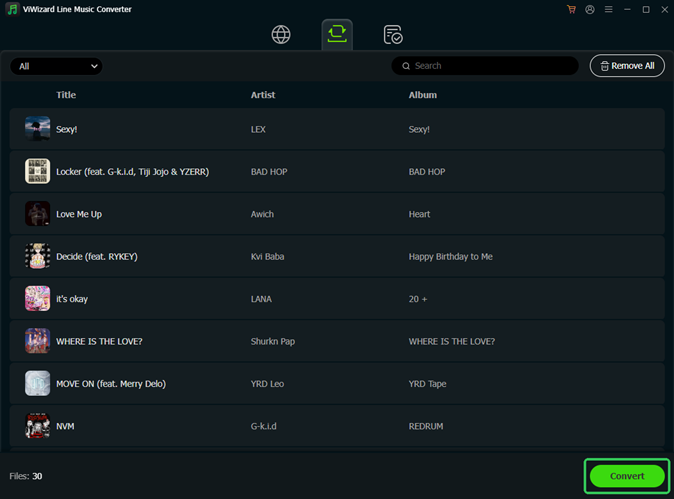This screenshot has height=499, width=674.
Task: Click the Sexy! track title
Action: (67, 129)
